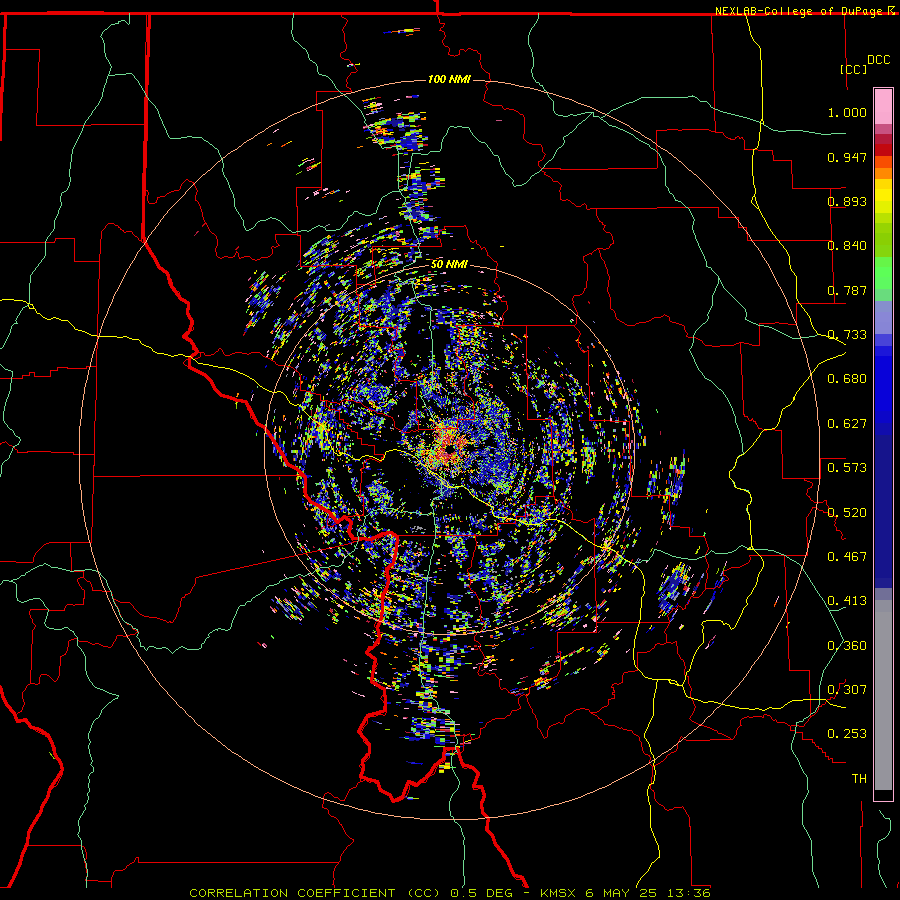
Task: Click the 0.467 scale value
Action: 847,557
